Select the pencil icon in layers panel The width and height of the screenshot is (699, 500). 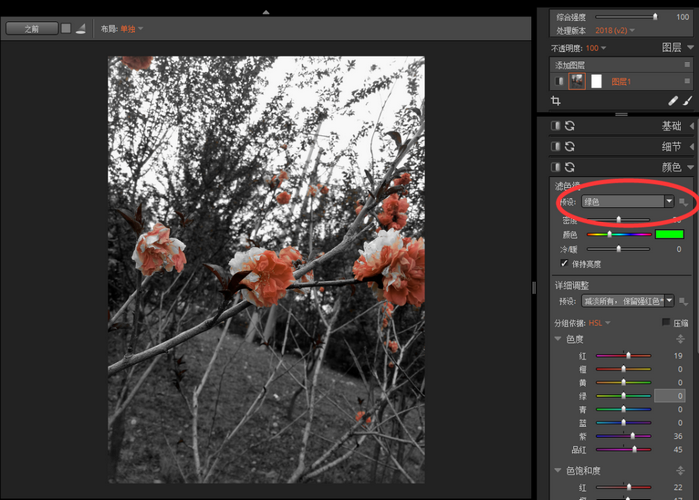coord(673,101)
